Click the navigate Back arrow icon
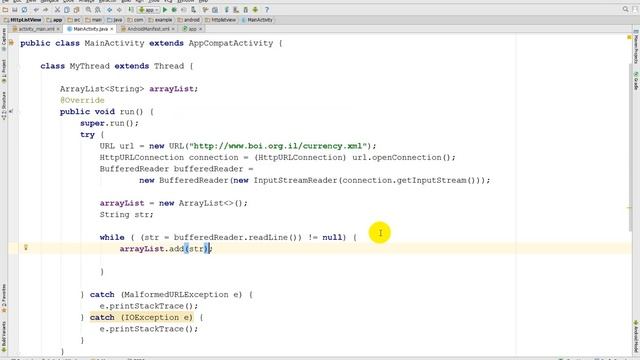The width and height of the screenshot is (640, 360). click(x=110, y=10)
